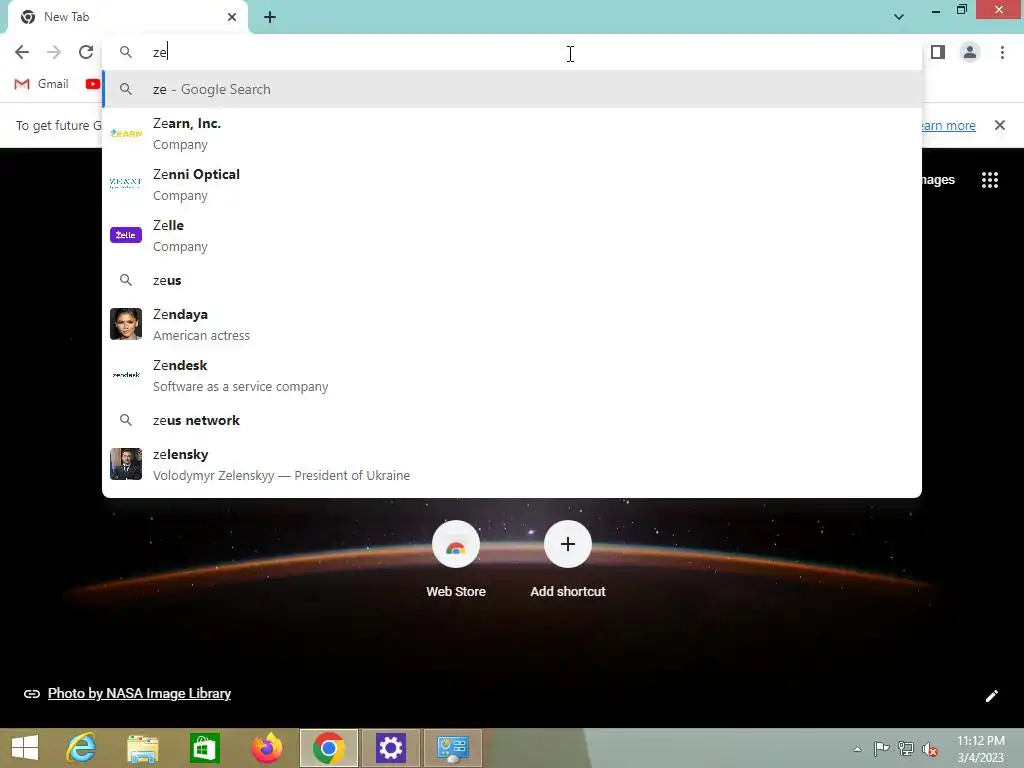Open the clock showing 11:12 PM
1024x768 pixels.
[x=980, y=748]
